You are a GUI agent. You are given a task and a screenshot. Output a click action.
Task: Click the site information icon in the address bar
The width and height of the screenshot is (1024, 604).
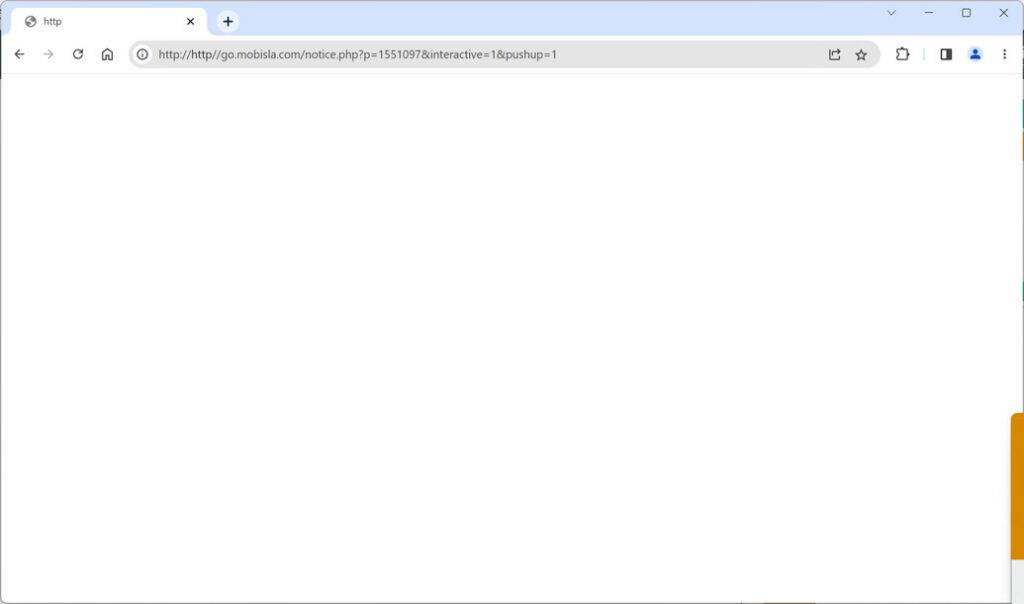click(141, 55)
